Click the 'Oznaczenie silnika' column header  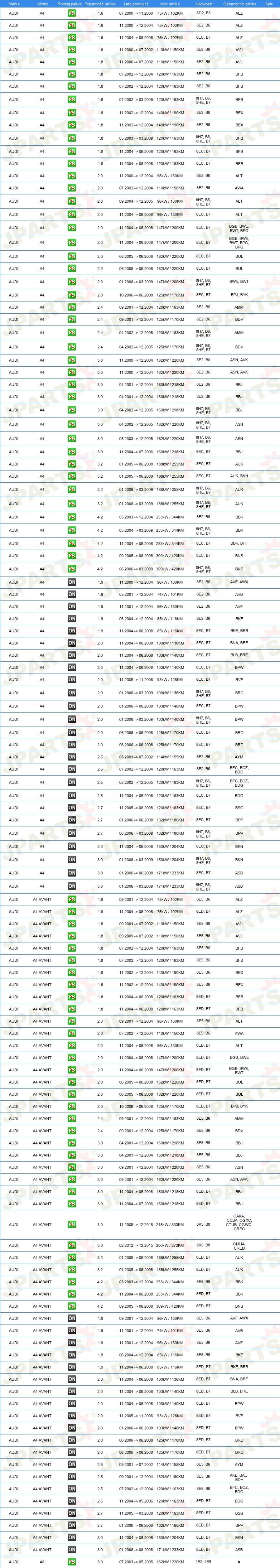point(239,4)
